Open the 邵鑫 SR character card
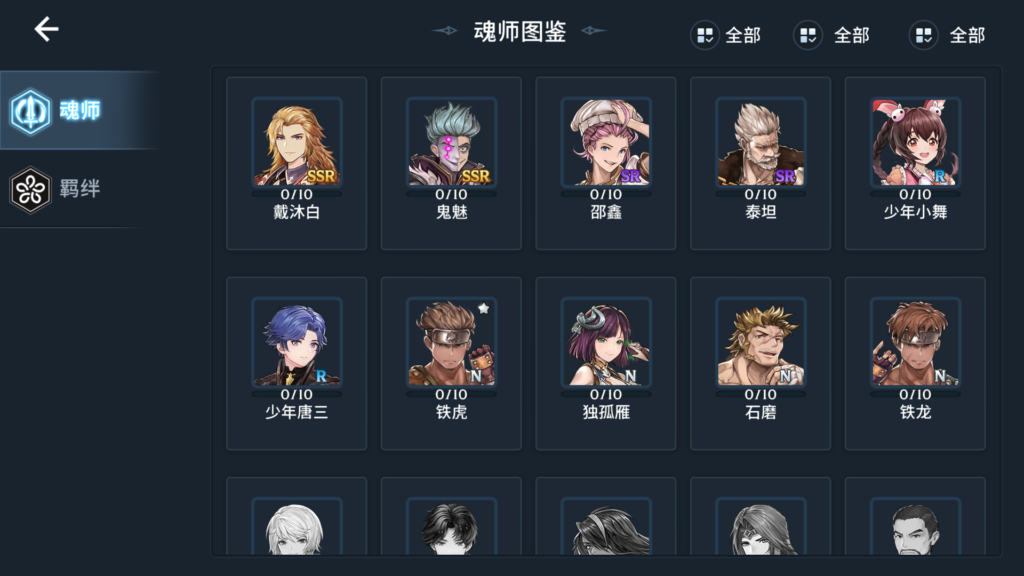This screenshot has height=576, width=1024. pyautogui.click(x=606, y=163)
